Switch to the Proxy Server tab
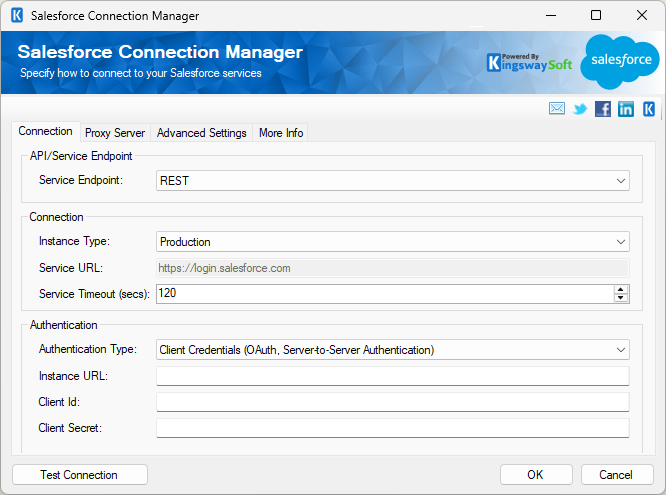 tap(115, 133)
